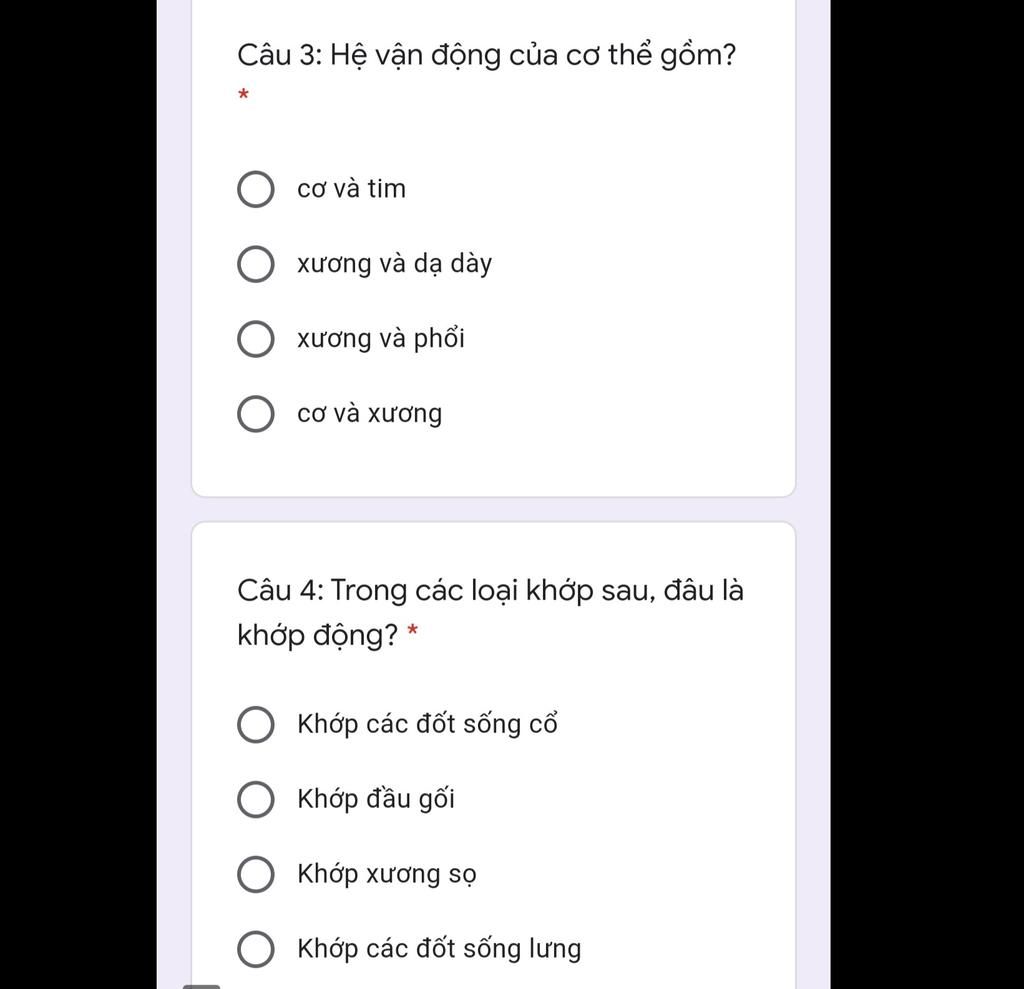This screenshot has height=989, width=1024.
Task: Click the 'Câu 4: Trong các loại khớp' question title
Action: [490, 612]
